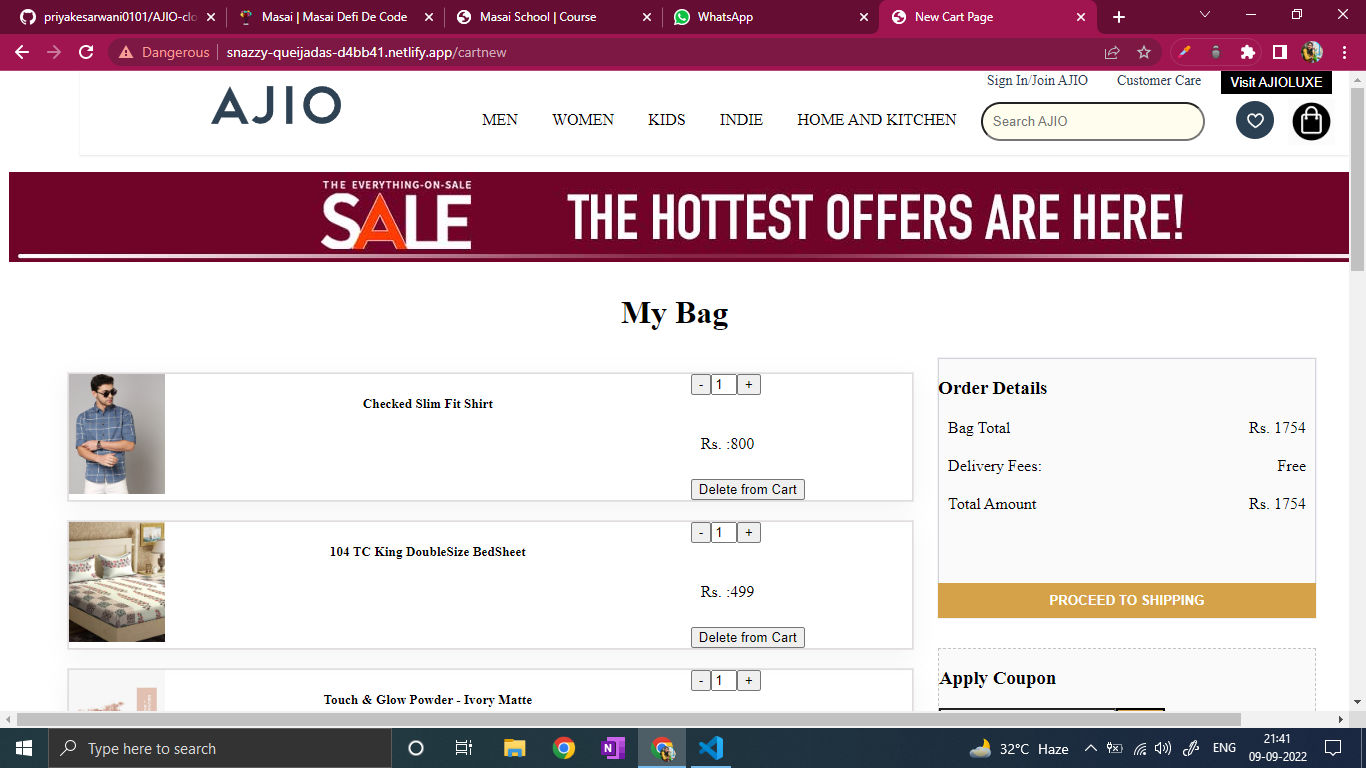Viewport: 1366px width, 768px height.
Task: Open OneNote from the taskbar
Action: pos(613,747)
